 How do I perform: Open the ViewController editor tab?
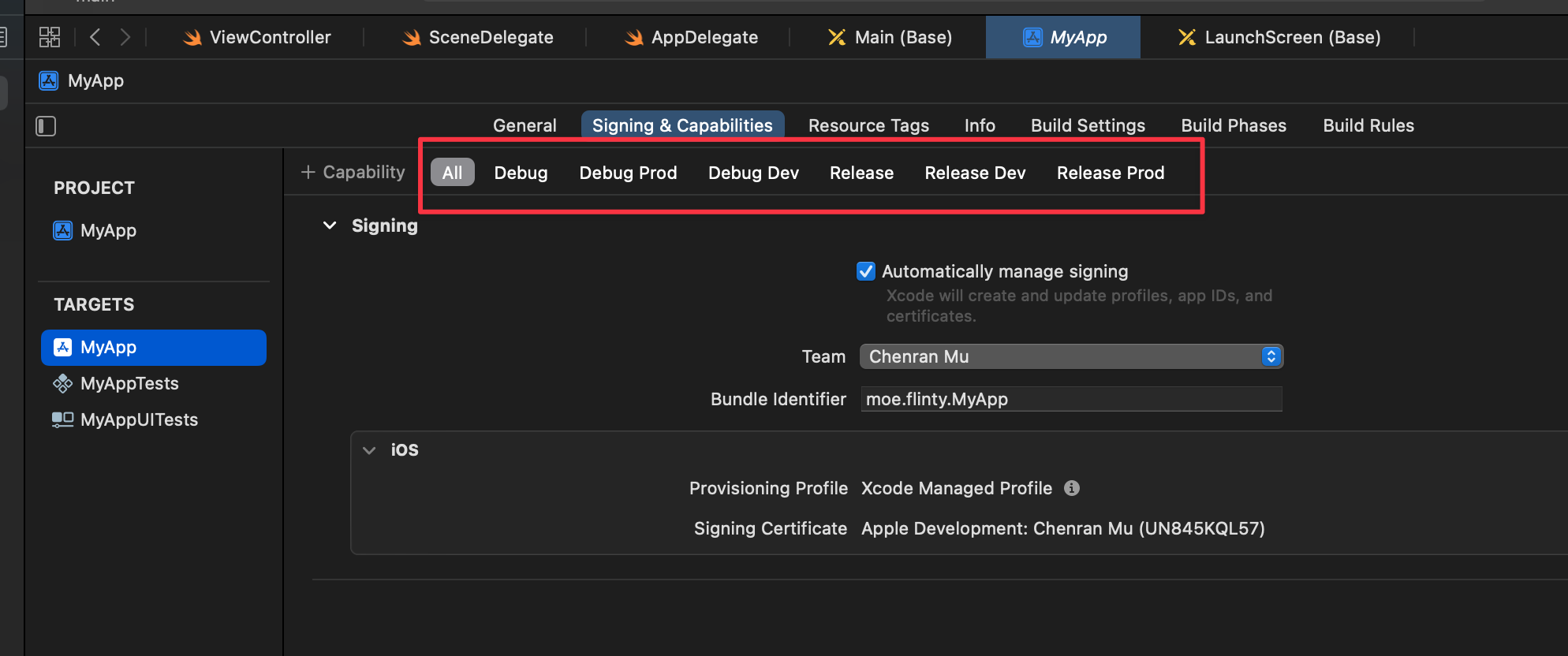coord(257,37)
